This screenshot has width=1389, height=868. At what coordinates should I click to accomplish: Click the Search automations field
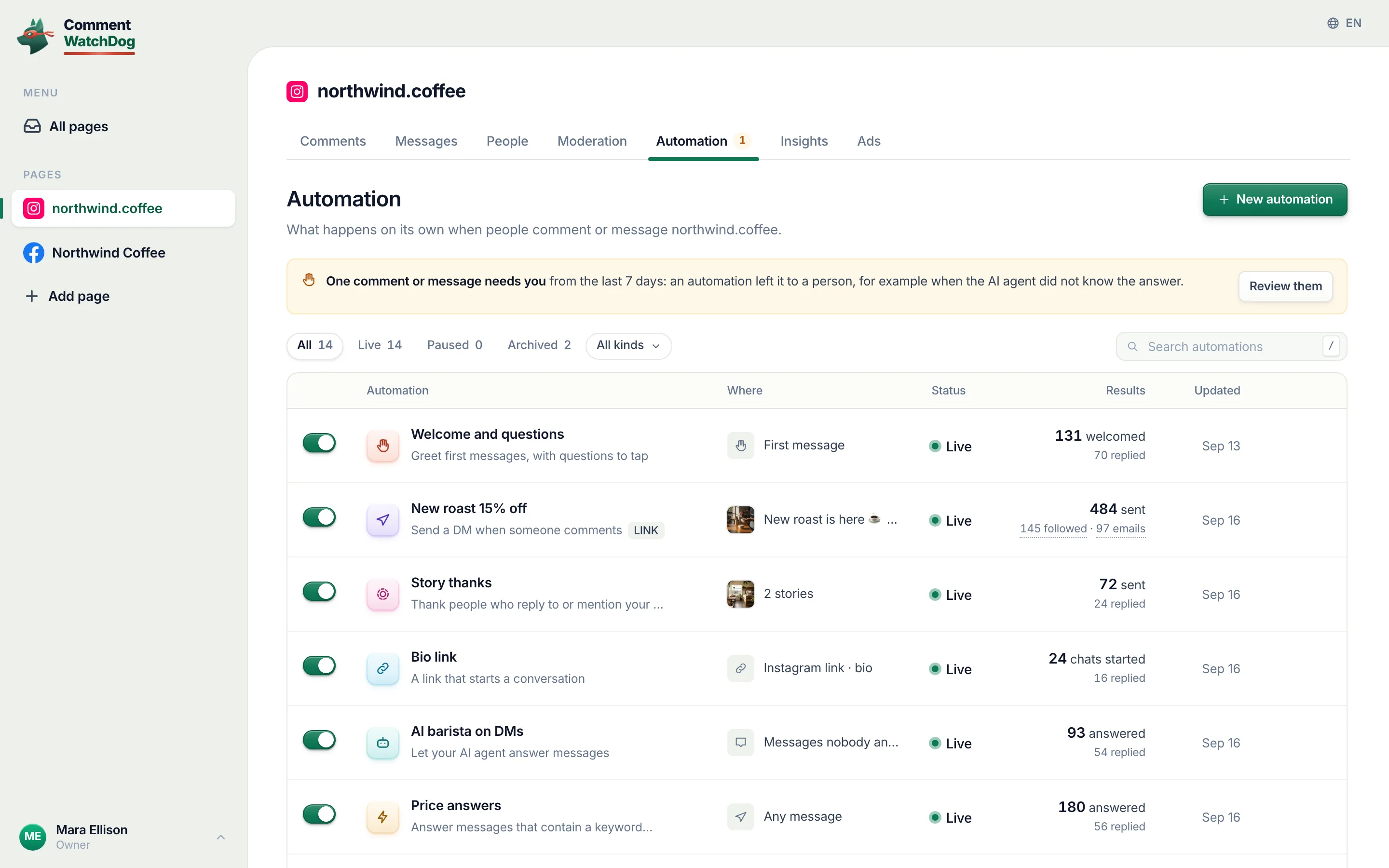(x=1231, y=346)
